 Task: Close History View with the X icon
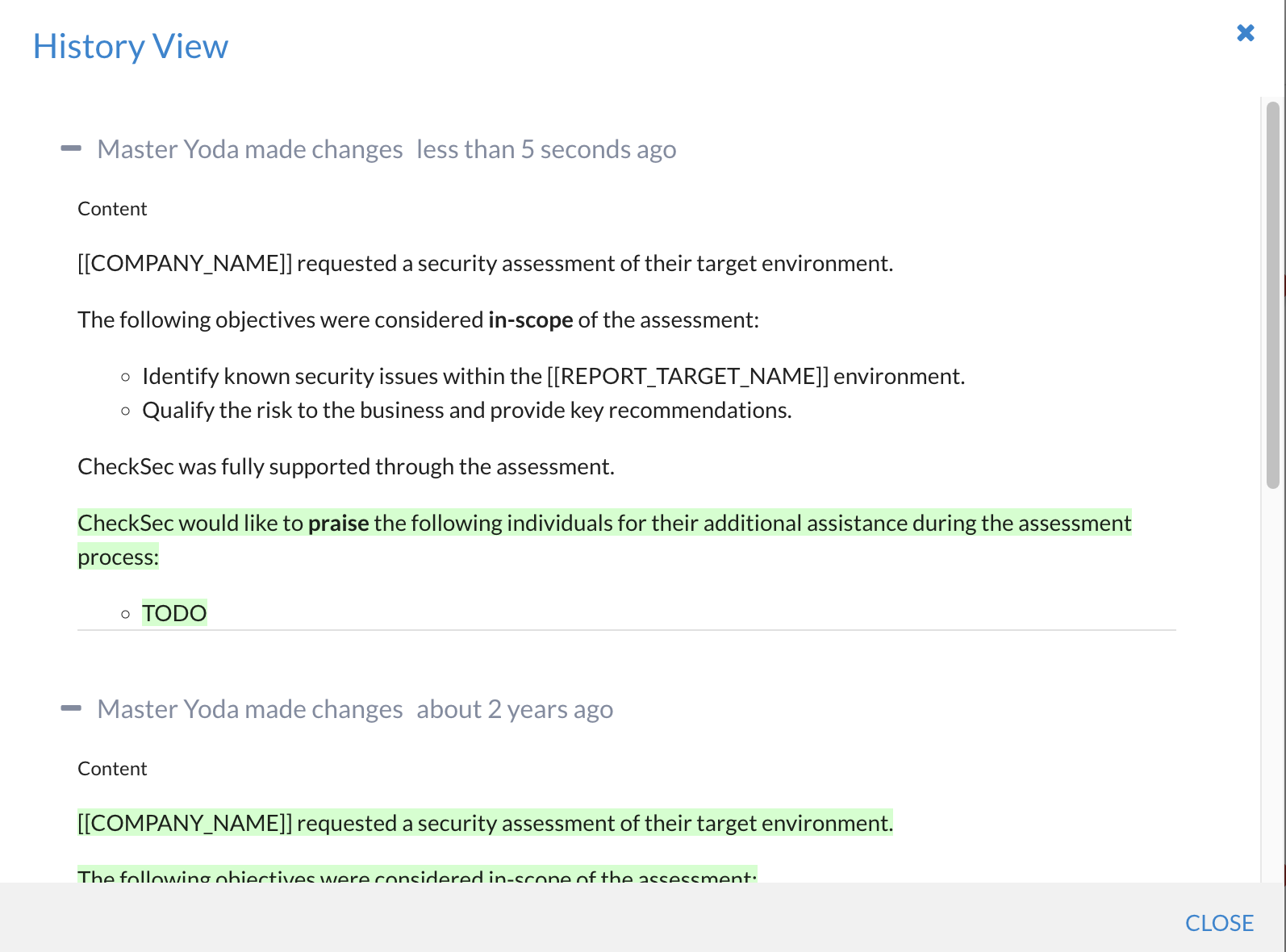coord(1245,33)
